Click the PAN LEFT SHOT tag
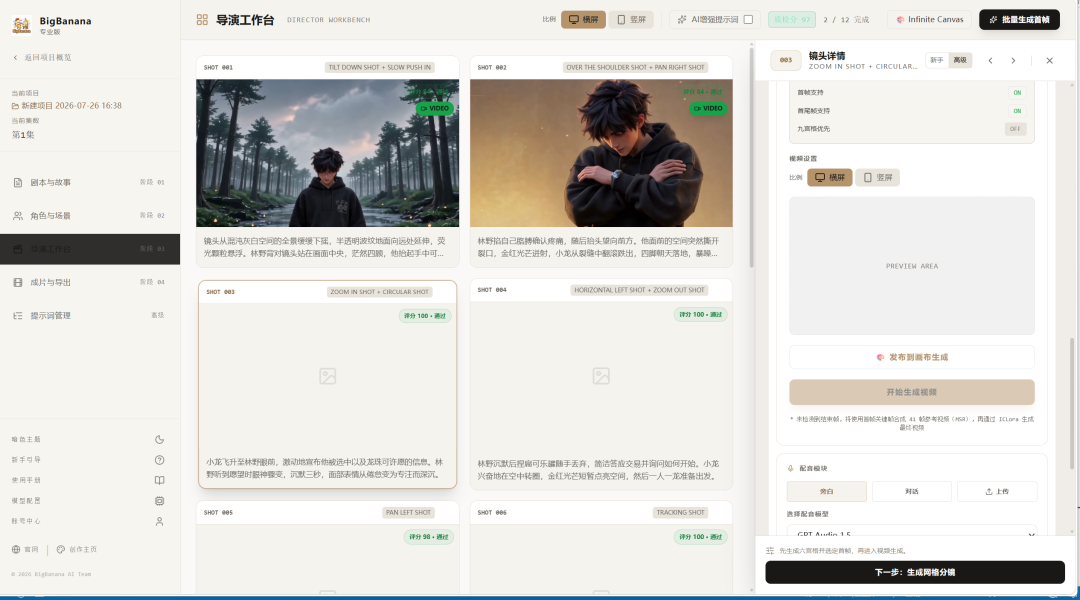This screenshot has height=600, width=1080. tap(408, 513)
